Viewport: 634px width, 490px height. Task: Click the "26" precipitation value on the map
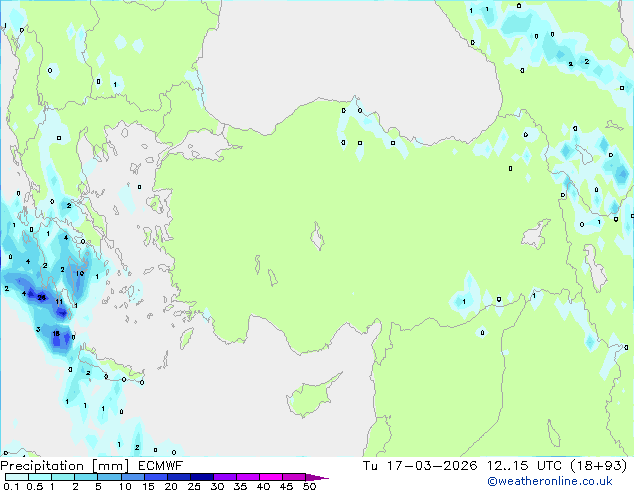42,298
